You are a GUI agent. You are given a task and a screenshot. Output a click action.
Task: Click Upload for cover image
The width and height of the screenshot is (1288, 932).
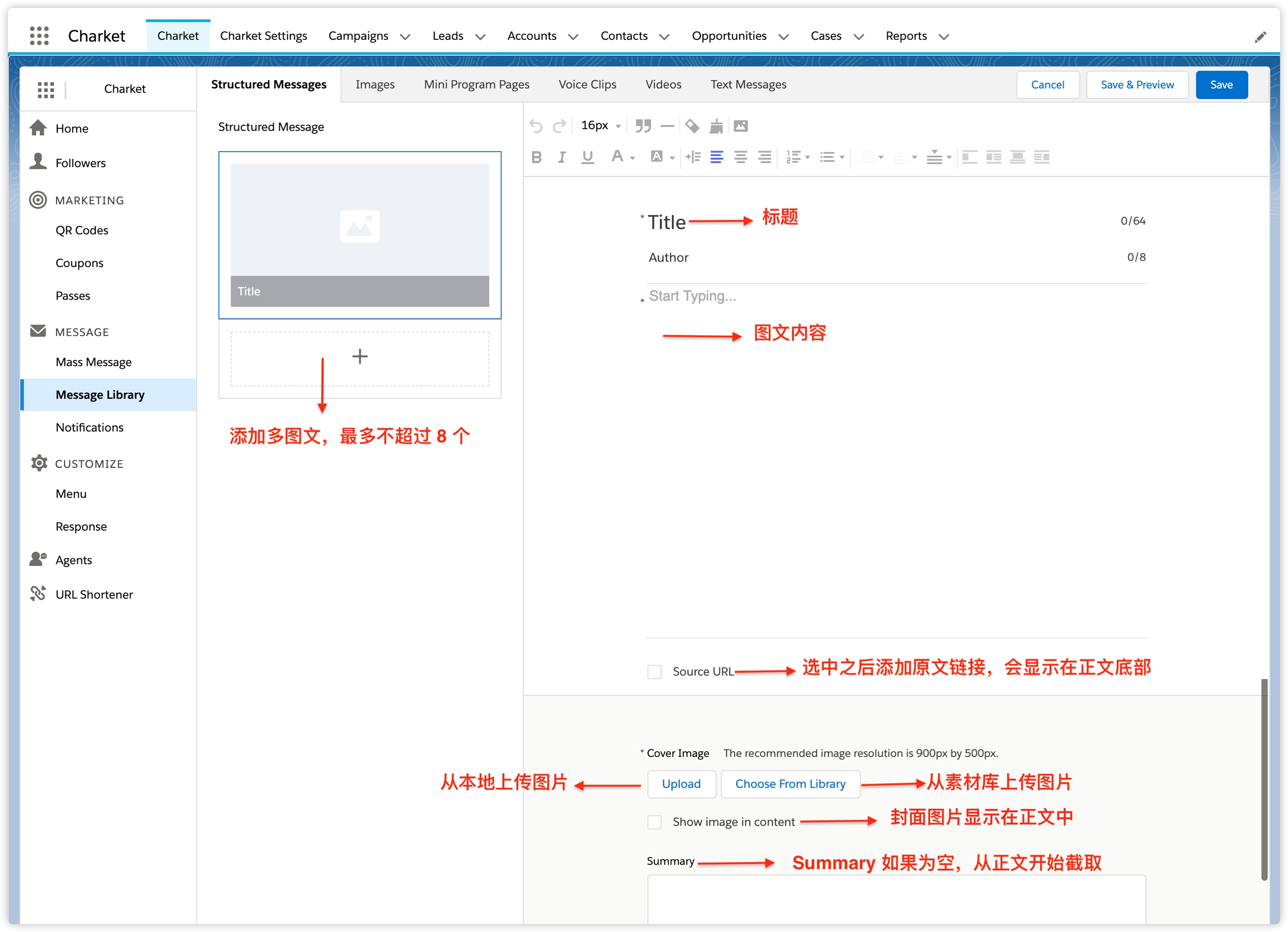coord(681,783)
